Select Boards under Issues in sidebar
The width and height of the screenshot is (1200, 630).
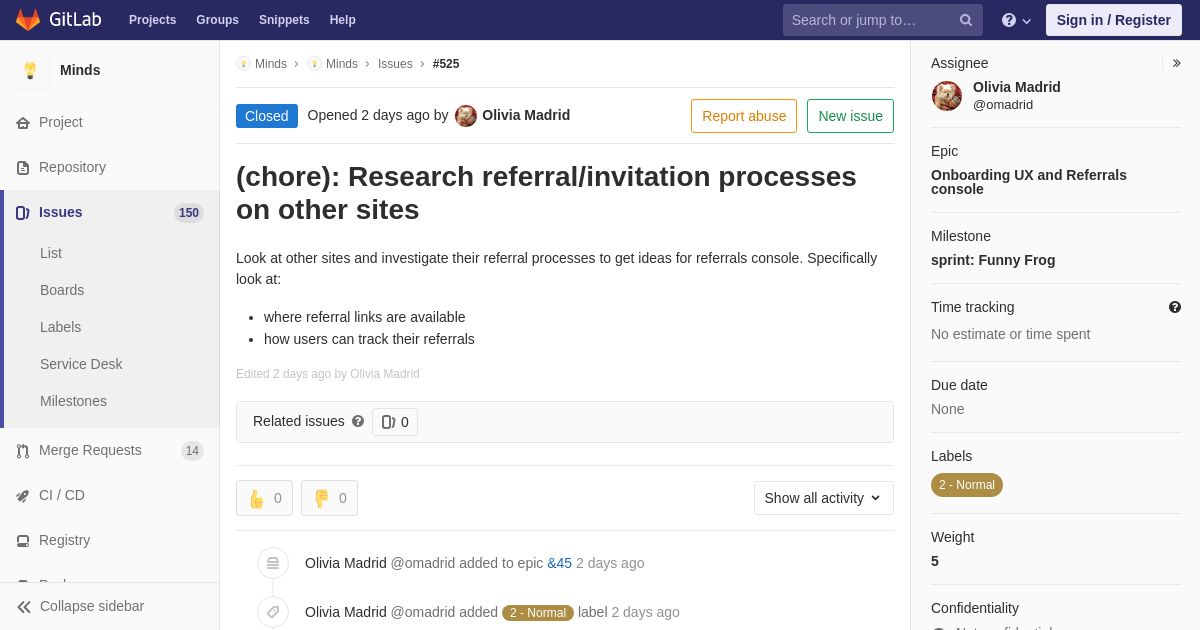tap(62, 290)
